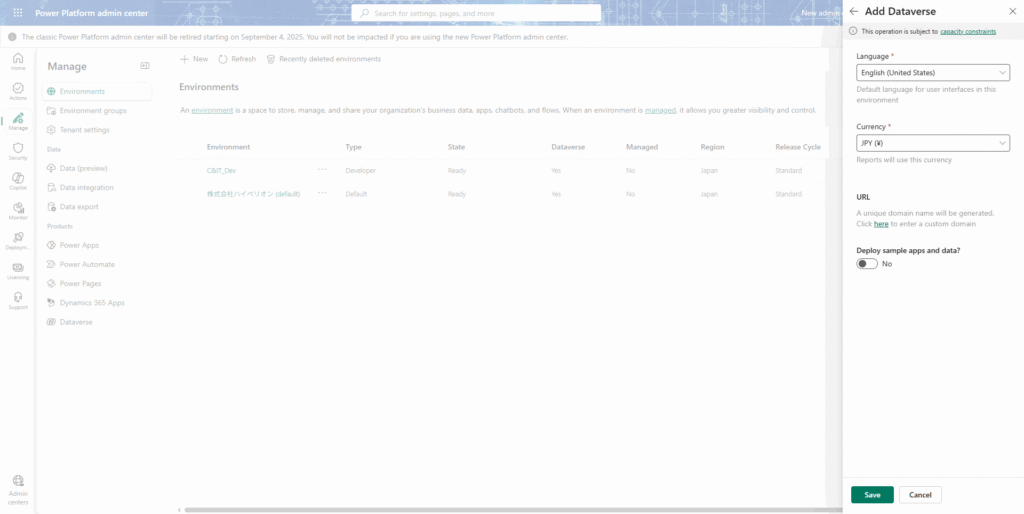
Task: Click the Cancel button
Action: [x=920, y=495]
